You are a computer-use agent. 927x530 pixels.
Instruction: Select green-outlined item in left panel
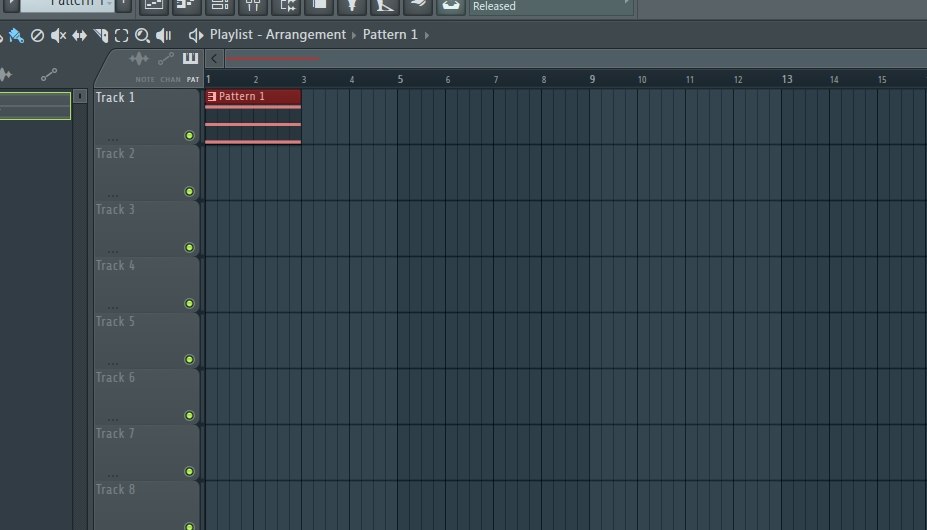coord(35,106)
